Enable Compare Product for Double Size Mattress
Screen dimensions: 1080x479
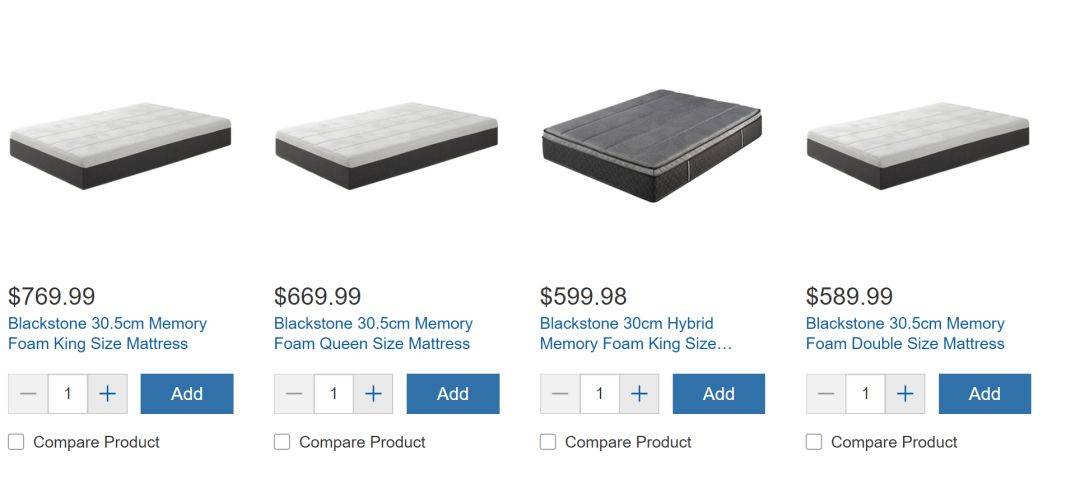(x=813, y=442)
